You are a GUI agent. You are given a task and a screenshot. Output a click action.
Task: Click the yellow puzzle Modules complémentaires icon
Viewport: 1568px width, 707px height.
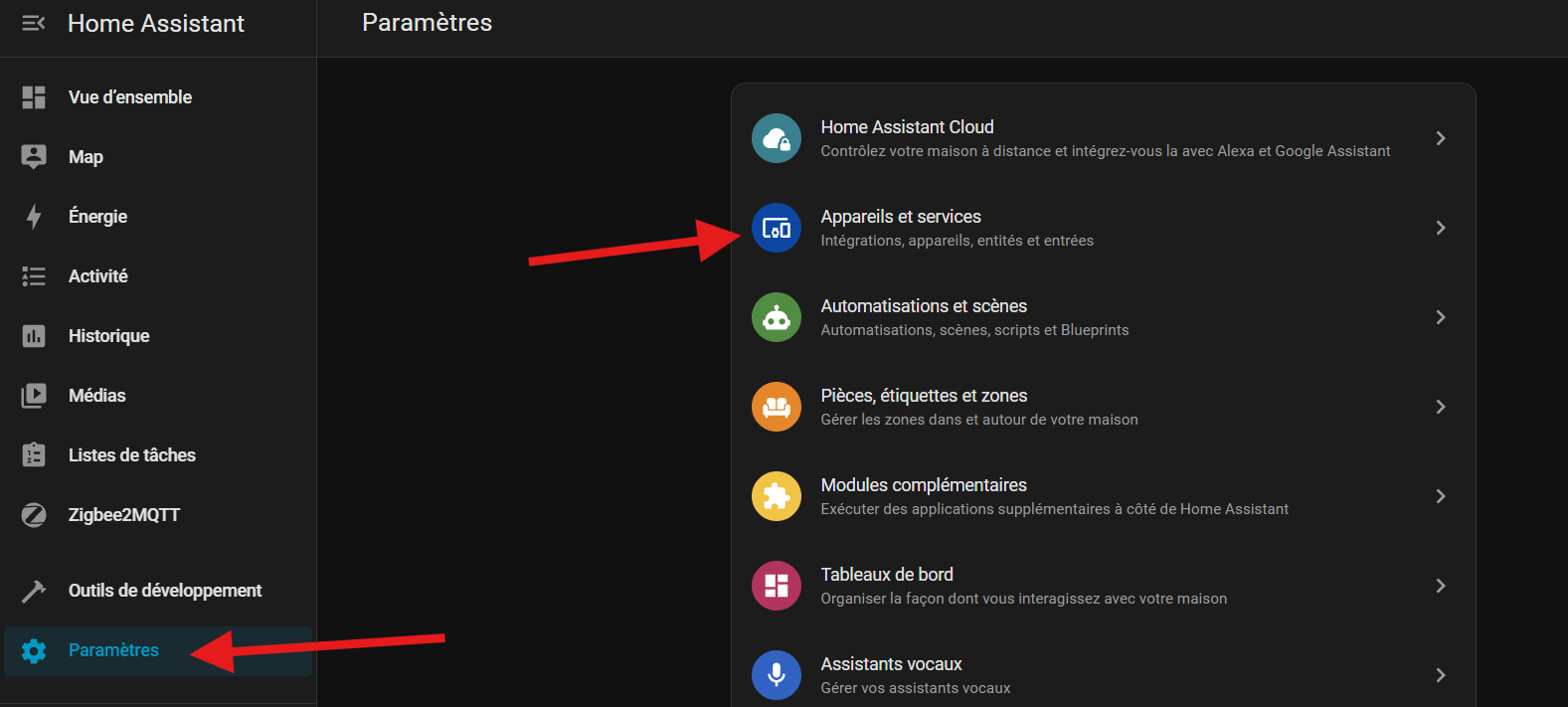pyautogui.click(x=776, y=496)
